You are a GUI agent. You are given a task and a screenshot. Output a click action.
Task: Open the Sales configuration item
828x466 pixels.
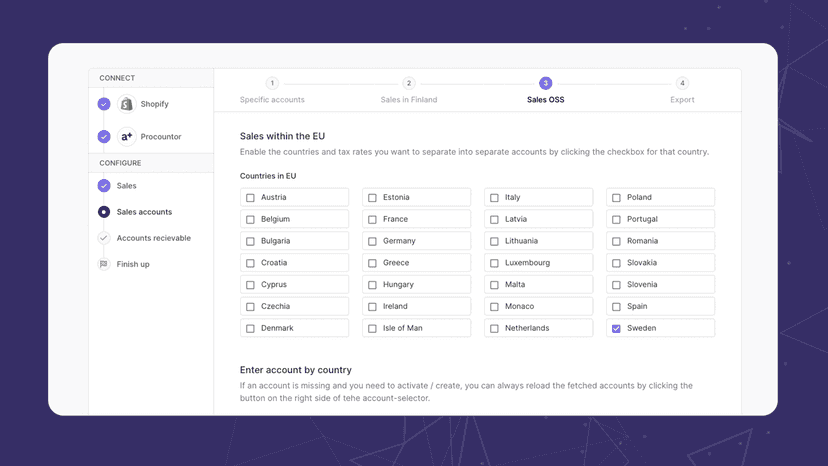click(126, 186)
